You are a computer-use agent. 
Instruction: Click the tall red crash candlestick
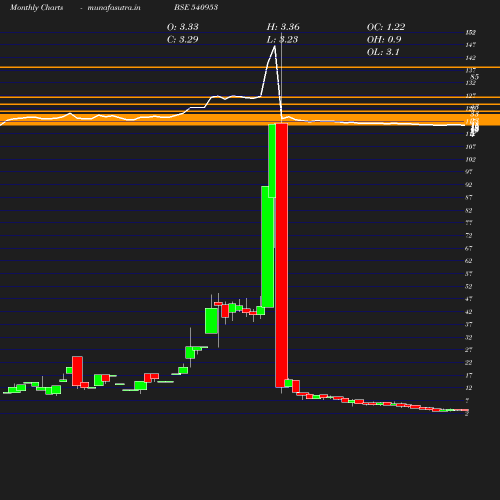[282, 255]
